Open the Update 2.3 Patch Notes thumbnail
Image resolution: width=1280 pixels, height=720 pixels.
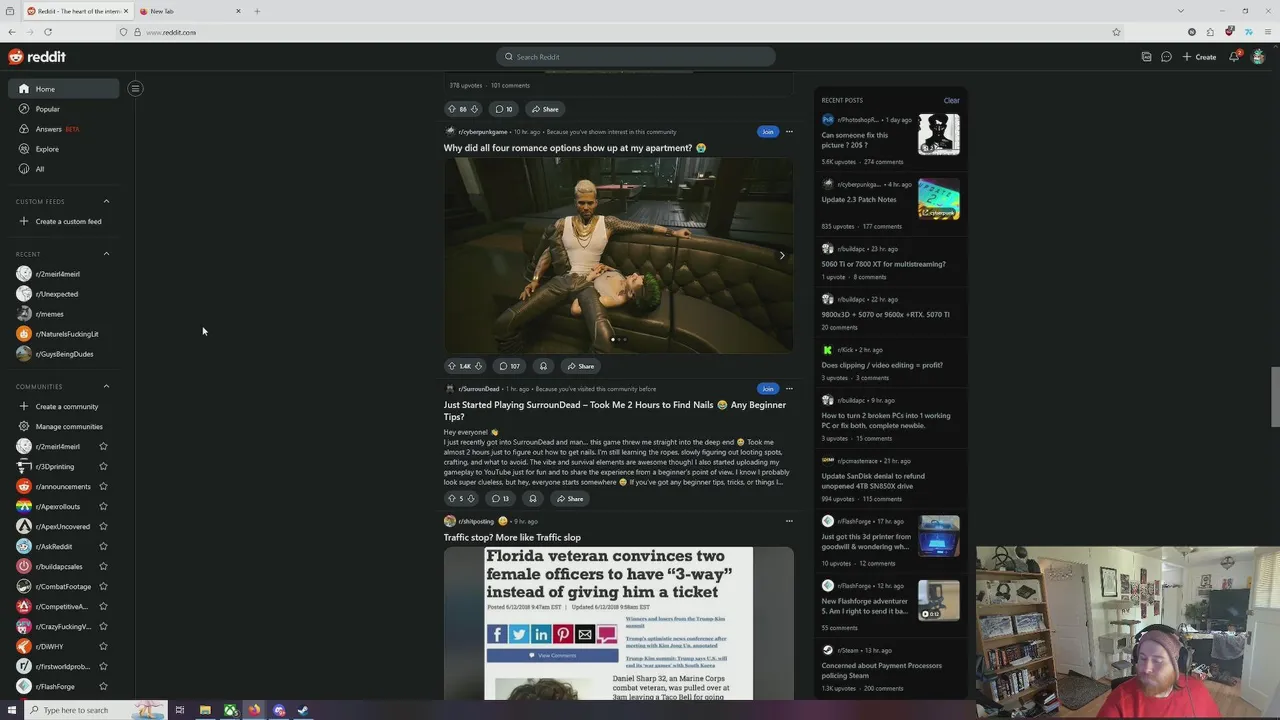[x=939, y=199]
